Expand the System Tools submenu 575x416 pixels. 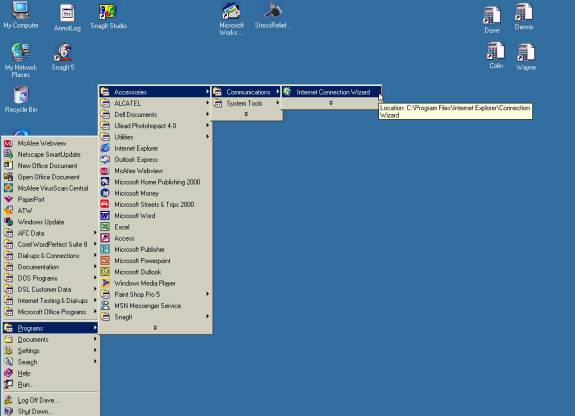[x=246, y=103]
